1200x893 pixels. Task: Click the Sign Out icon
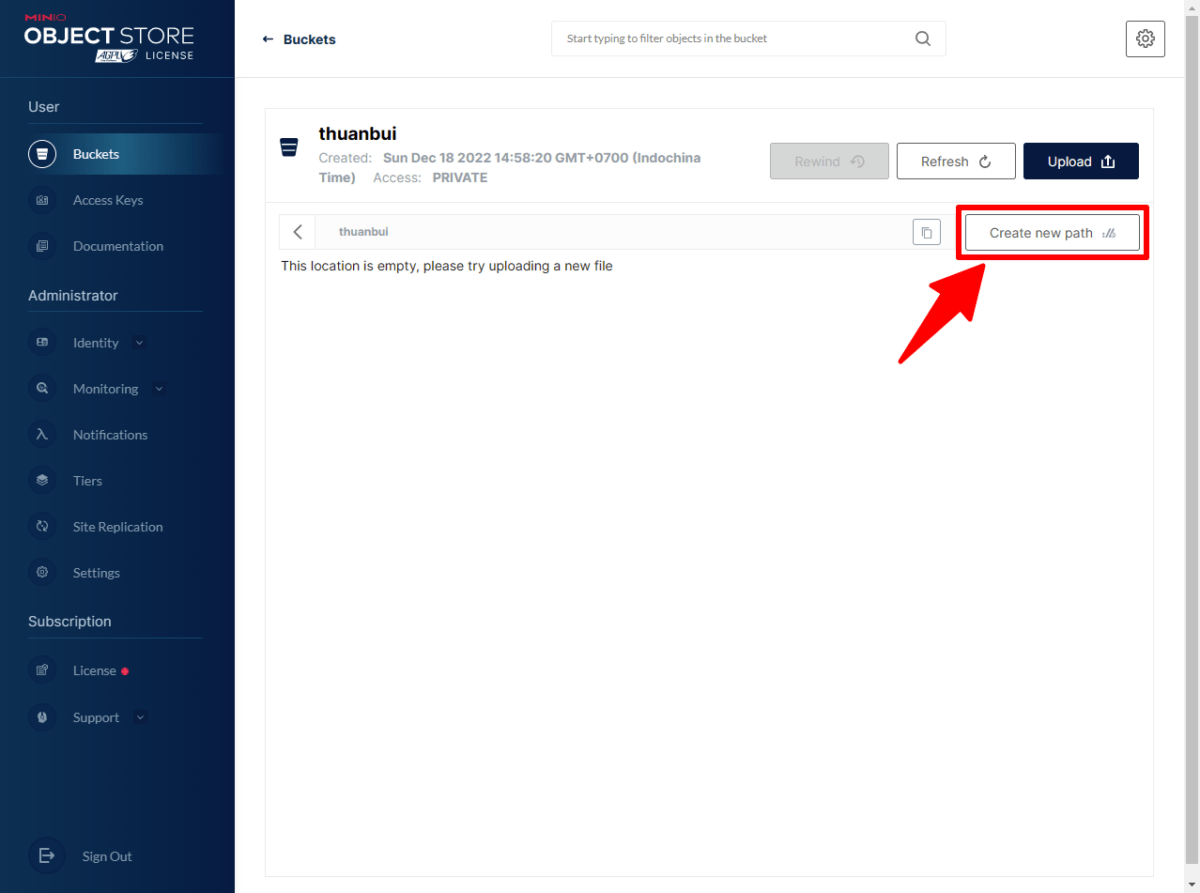click(x=46, y=856)
